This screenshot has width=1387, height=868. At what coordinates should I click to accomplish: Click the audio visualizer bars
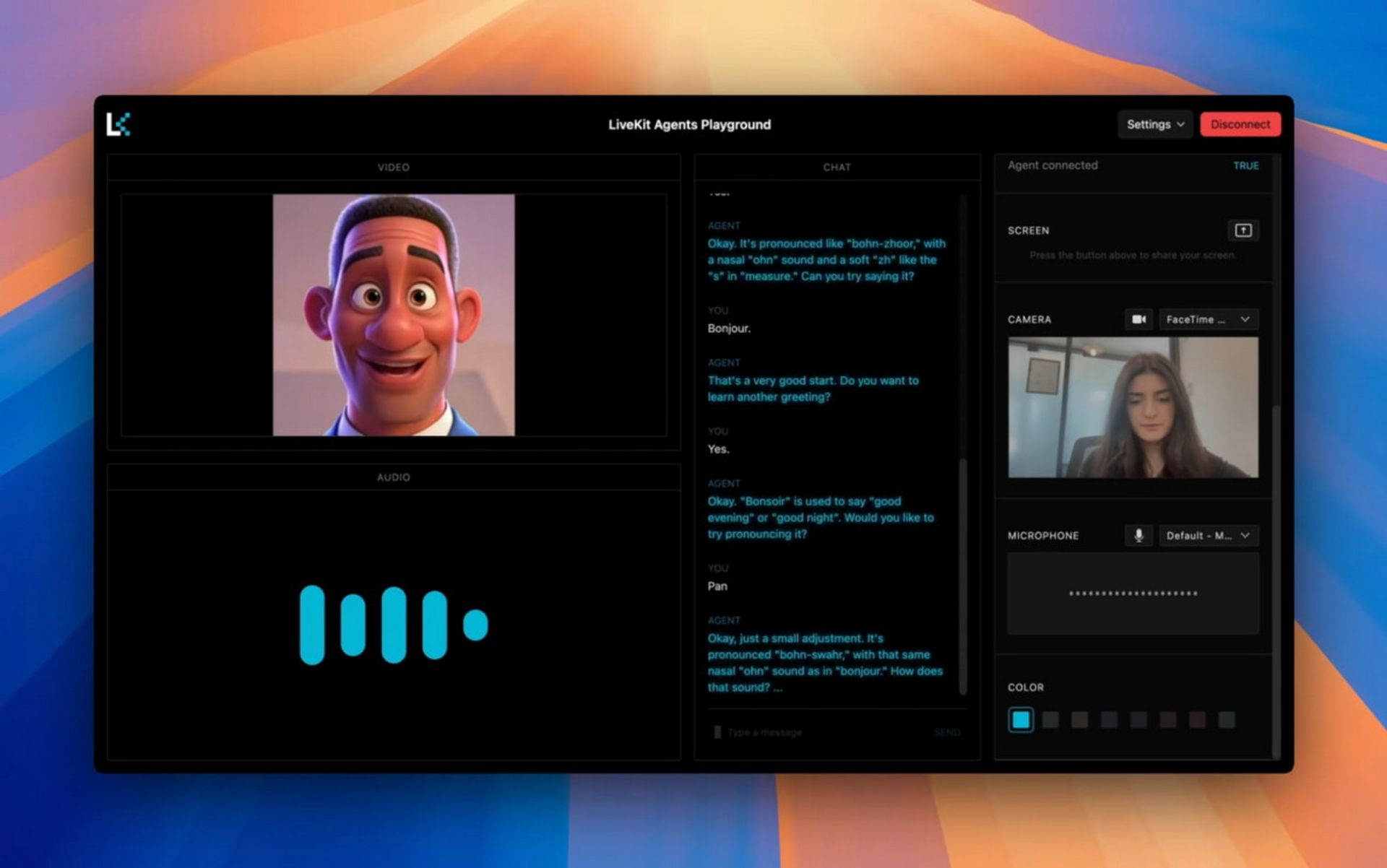(x=394, y=625)
